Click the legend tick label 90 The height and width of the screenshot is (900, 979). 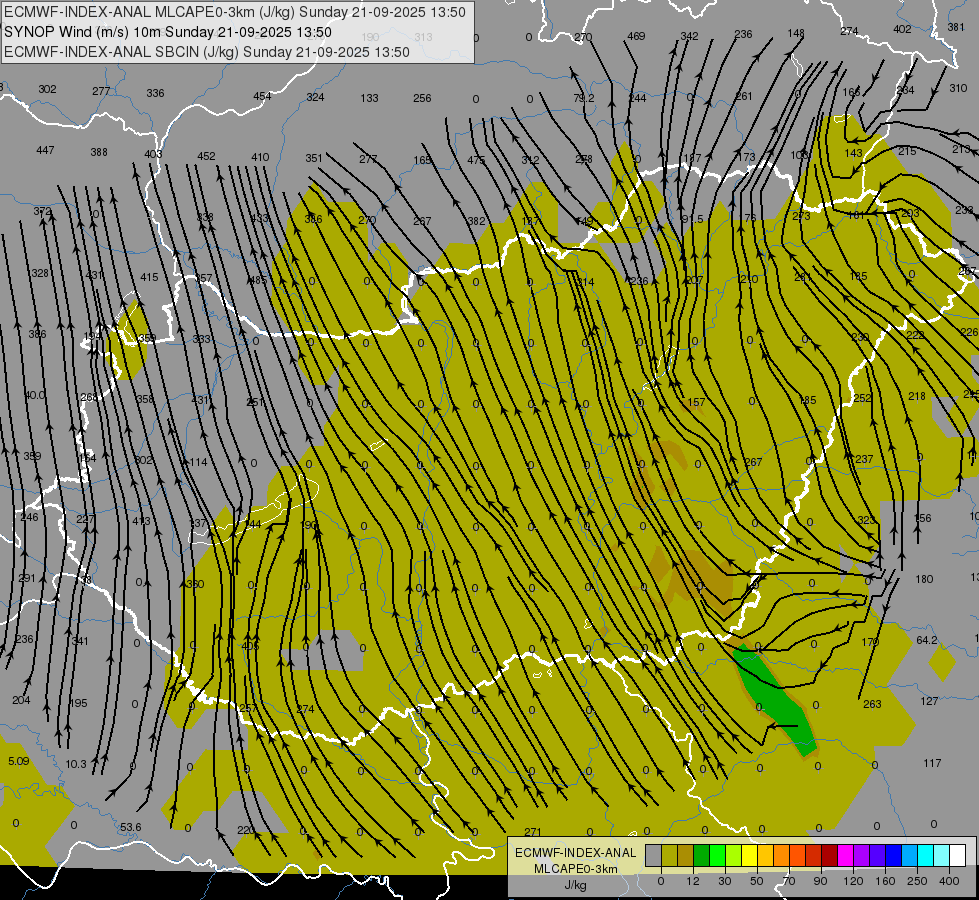tap(820, 881)
